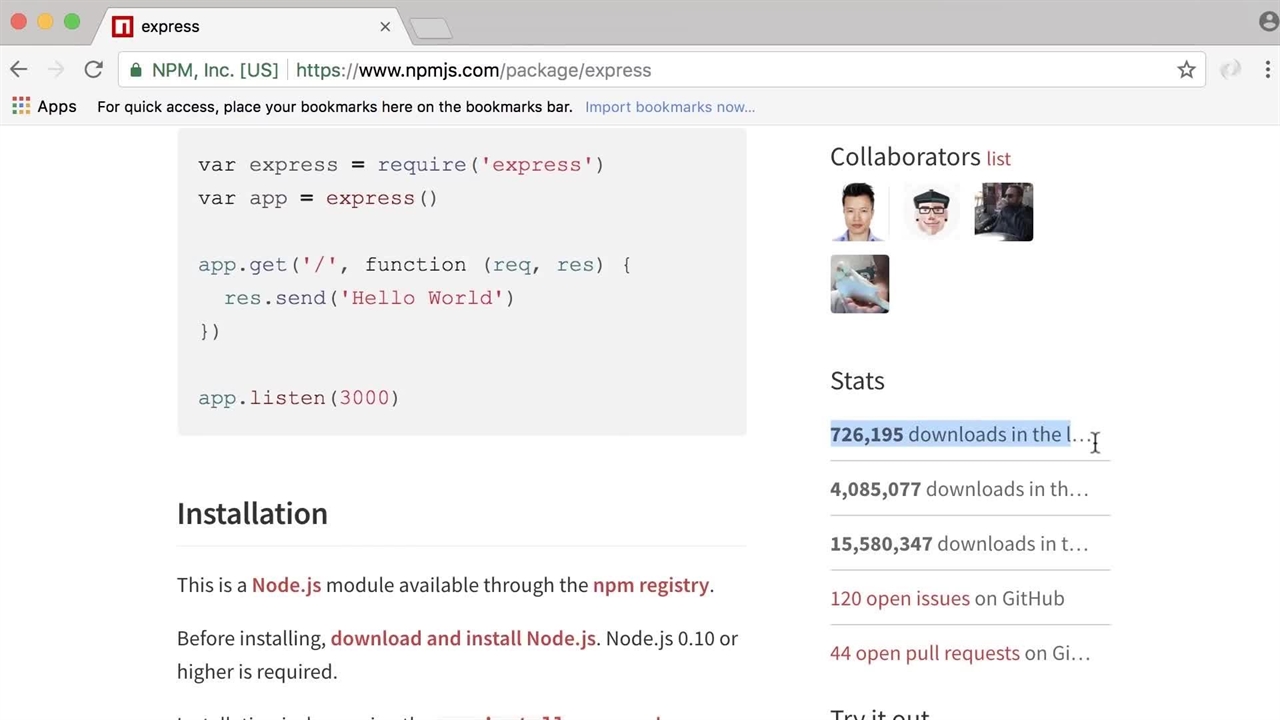The image size is (1280, 720).
Task: Follow the npm registry link
Action: [x=650, y=585]
